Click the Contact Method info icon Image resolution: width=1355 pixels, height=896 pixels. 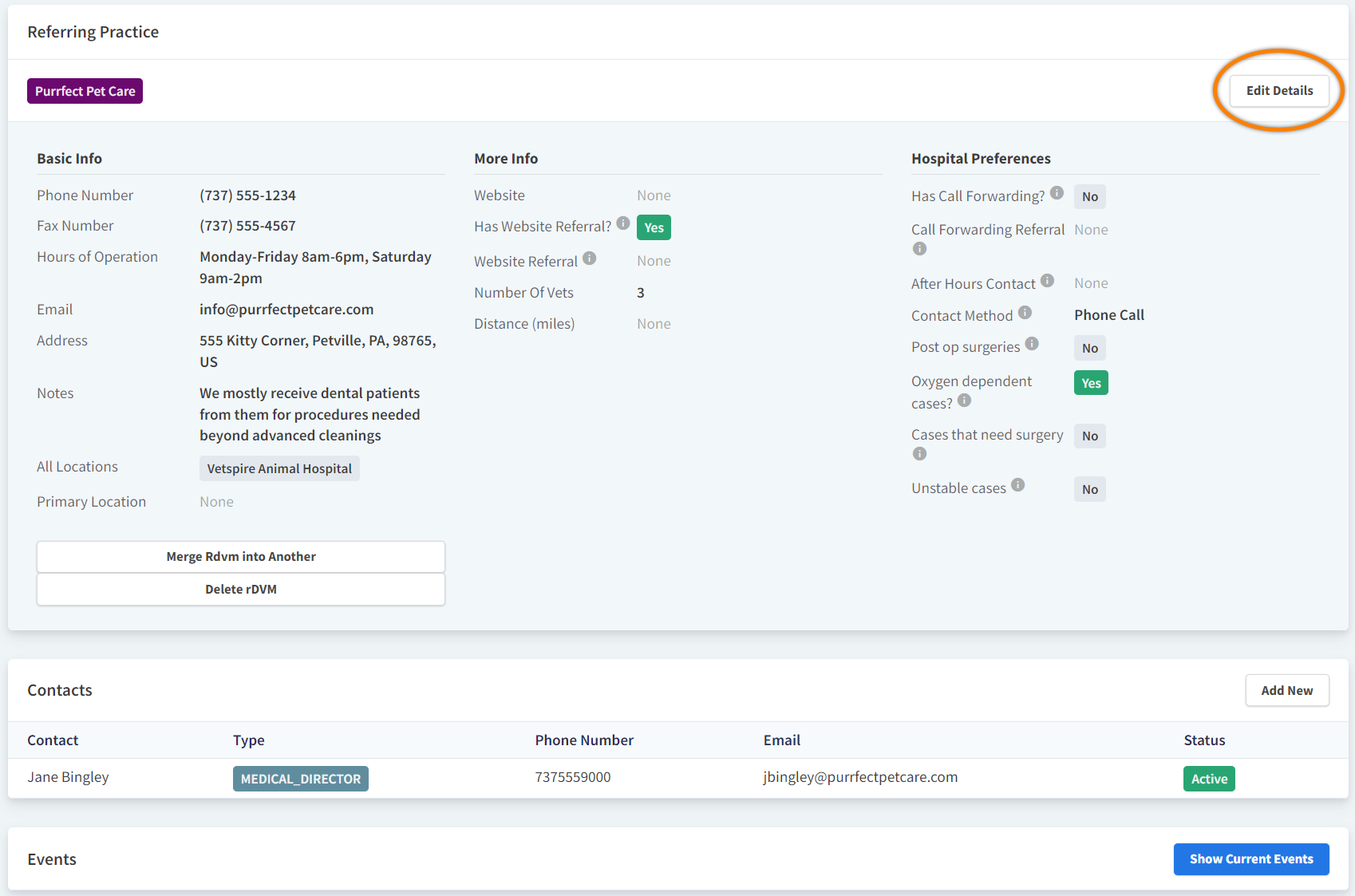point(1025,312)
